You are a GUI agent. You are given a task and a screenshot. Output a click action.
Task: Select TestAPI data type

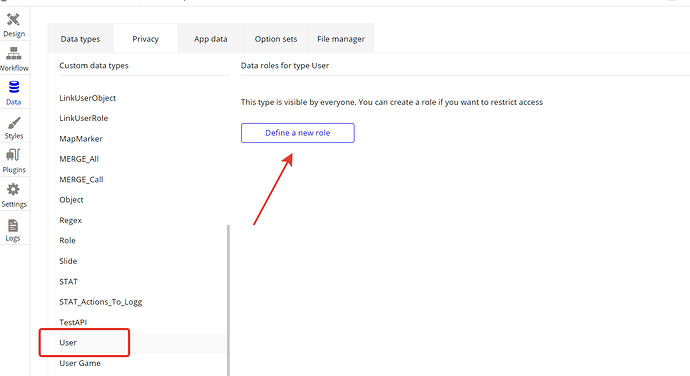coord(73,322)
